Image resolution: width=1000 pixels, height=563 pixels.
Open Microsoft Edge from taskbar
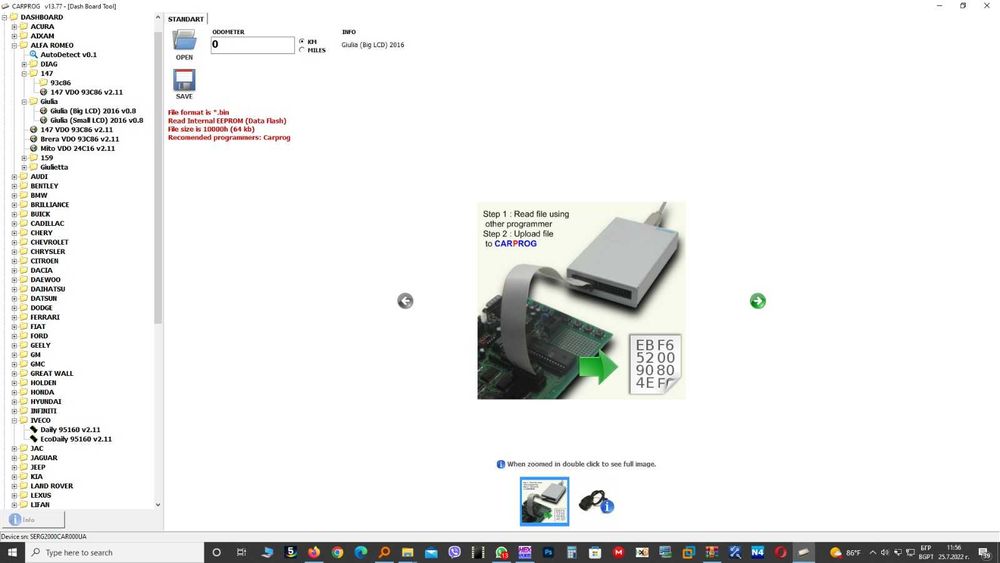[361, 552]
